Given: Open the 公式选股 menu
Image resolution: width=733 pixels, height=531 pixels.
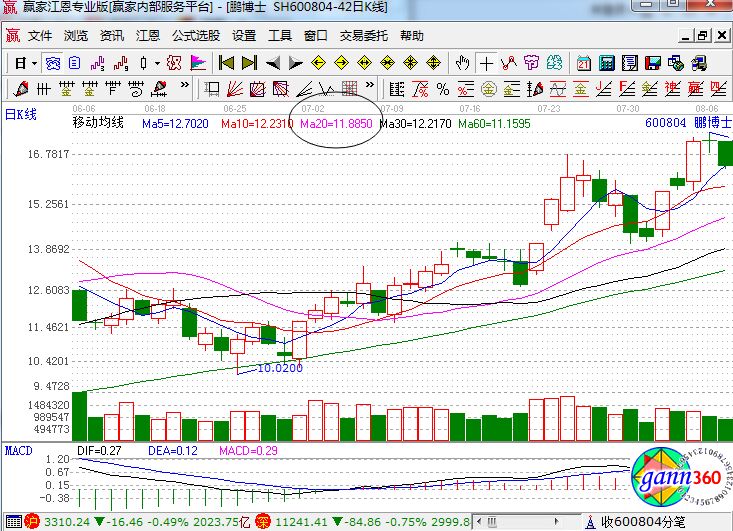Looking at the screenshot, I should pos(196,35).
